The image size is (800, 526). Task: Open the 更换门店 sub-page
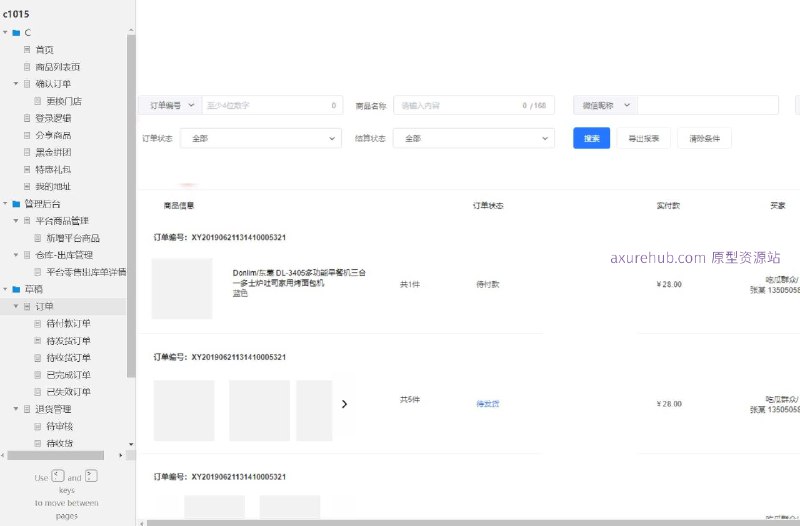pos(64,101)
